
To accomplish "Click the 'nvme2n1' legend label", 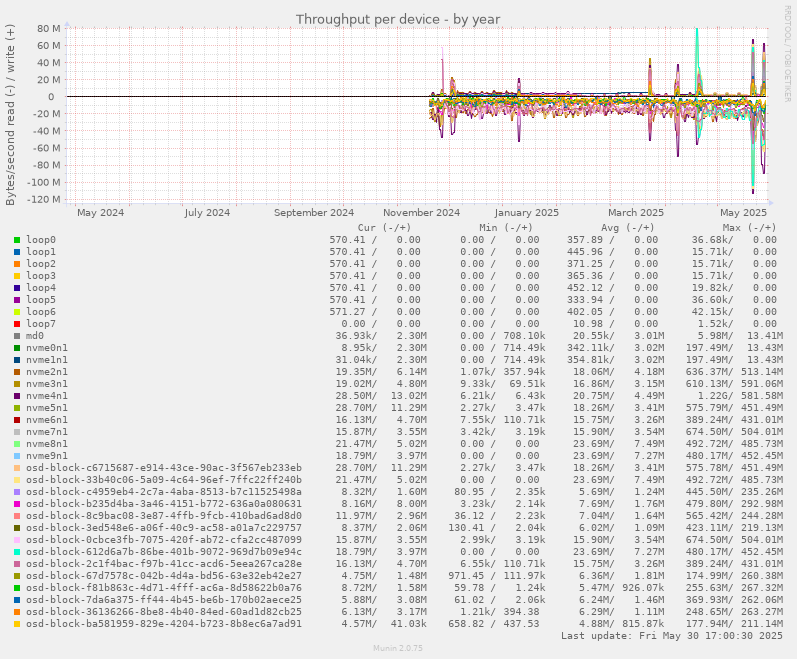I will 47,372.
